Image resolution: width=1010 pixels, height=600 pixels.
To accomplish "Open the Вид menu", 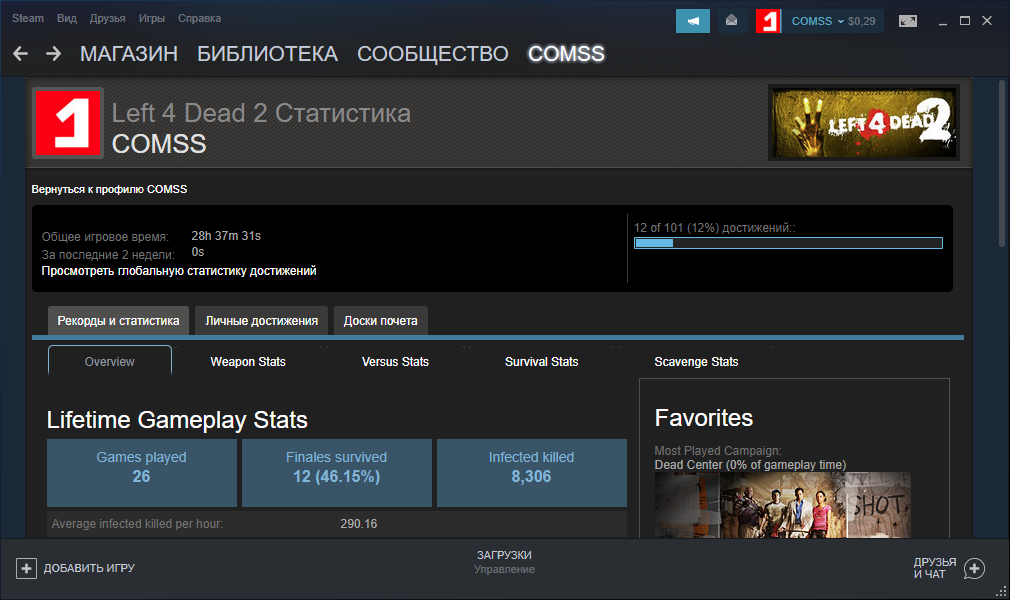I will (x=67, y=18).
